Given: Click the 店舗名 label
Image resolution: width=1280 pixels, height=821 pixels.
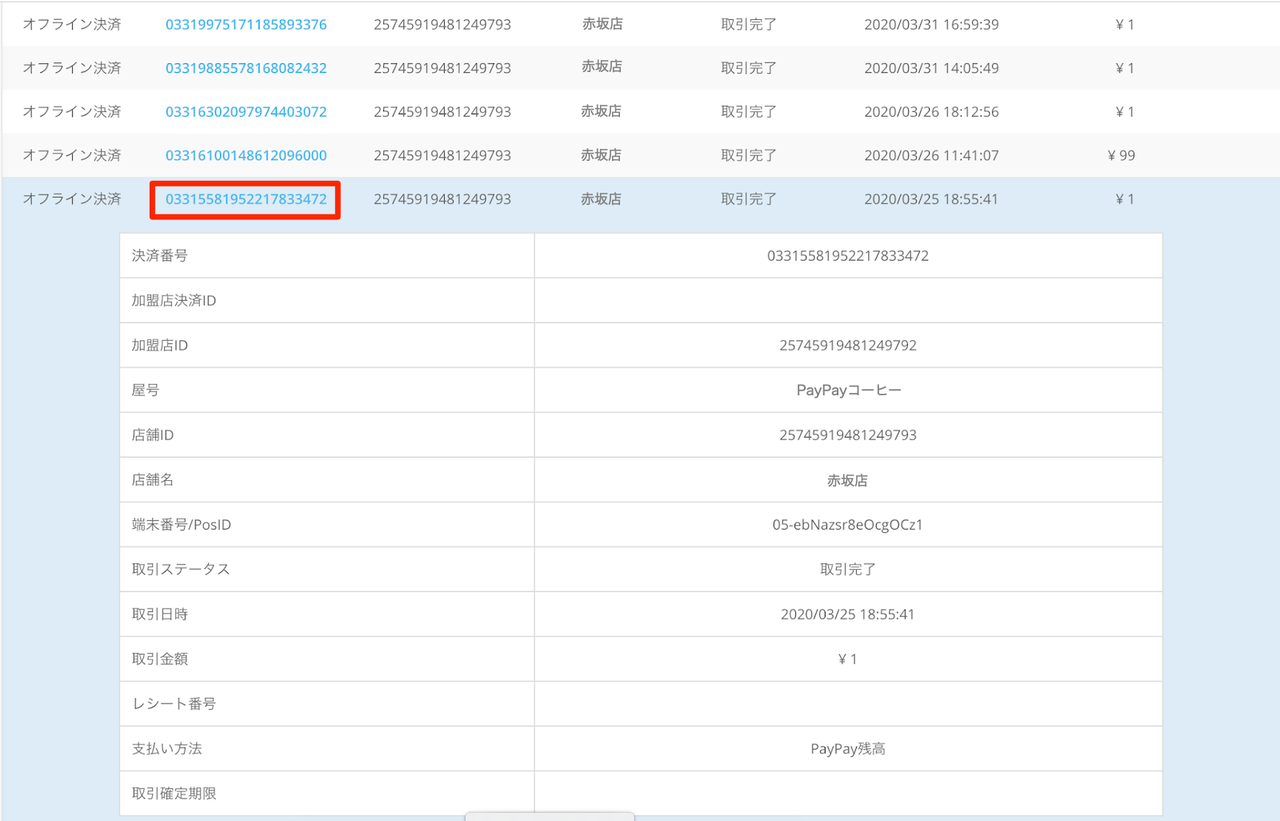Looking at the screenshot, I should click(153, 480).
